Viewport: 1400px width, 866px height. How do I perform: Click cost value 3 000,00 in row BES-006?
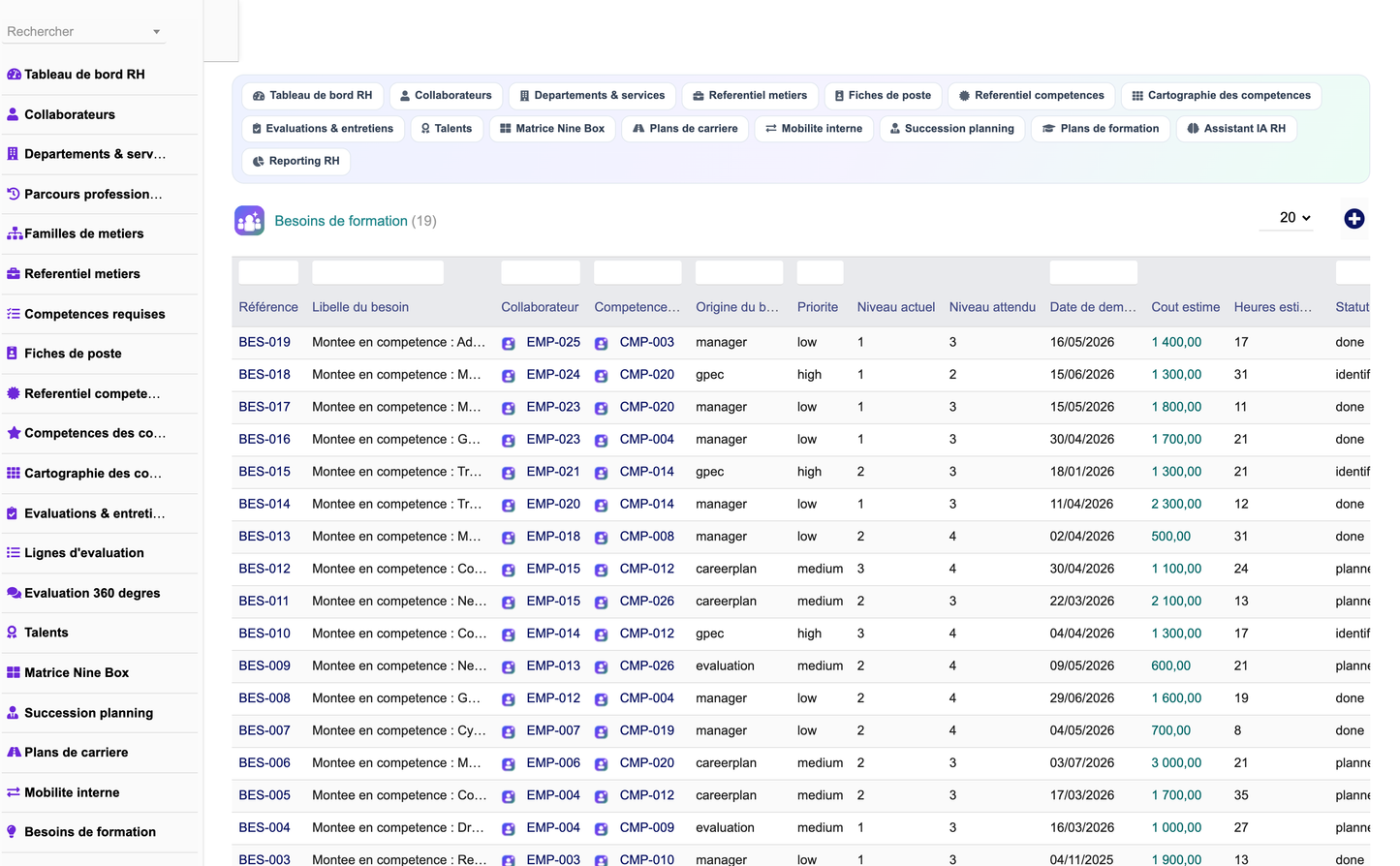[x=1176, y=763]
